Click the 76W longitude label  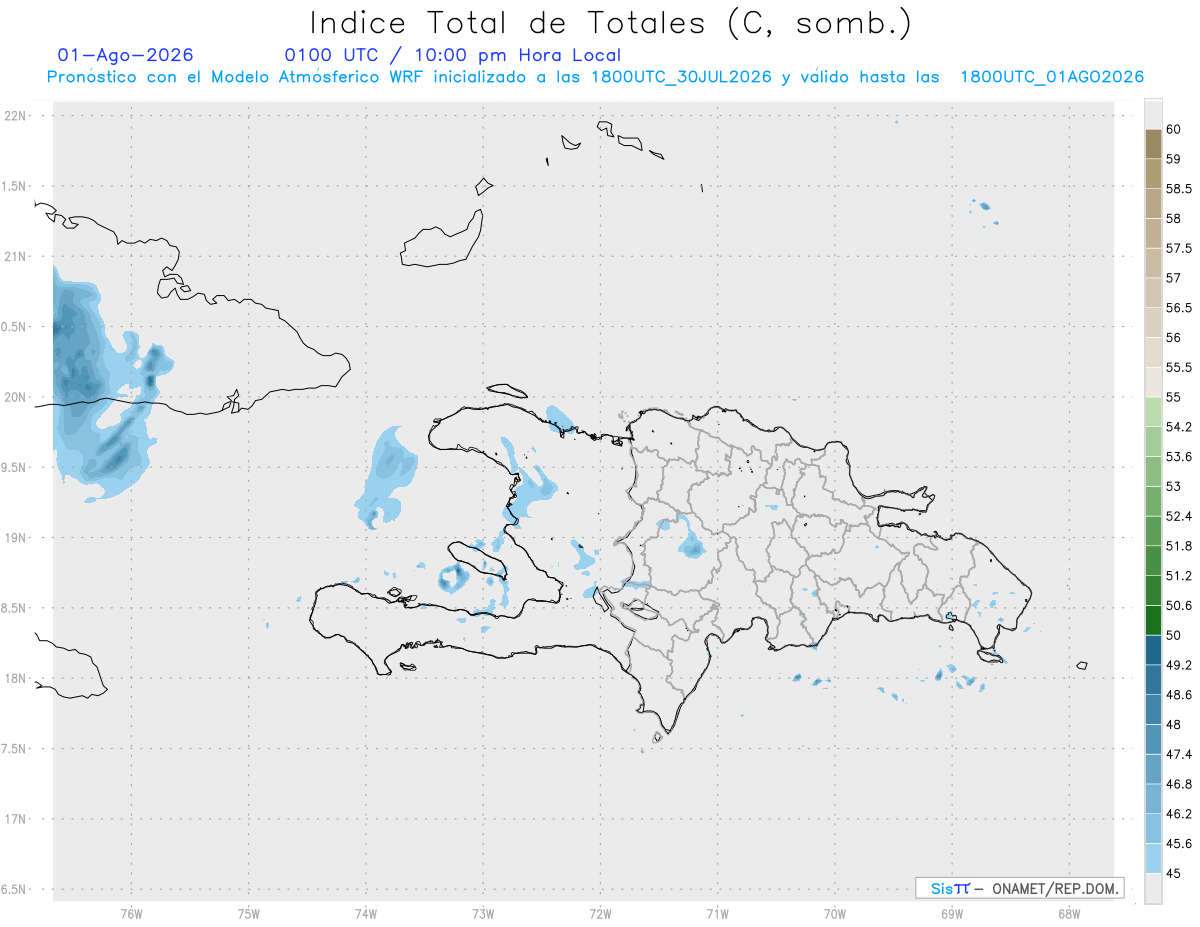tap(131, 914)
